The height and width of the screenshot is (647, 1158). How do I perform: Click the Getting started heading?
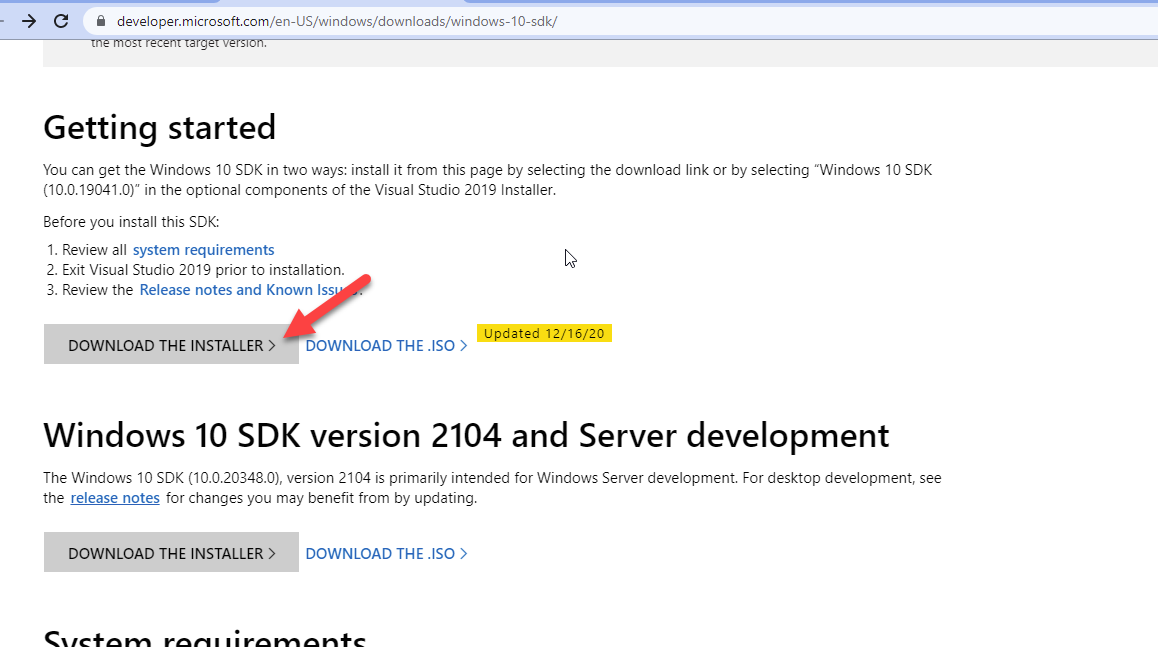pos(160,128)
